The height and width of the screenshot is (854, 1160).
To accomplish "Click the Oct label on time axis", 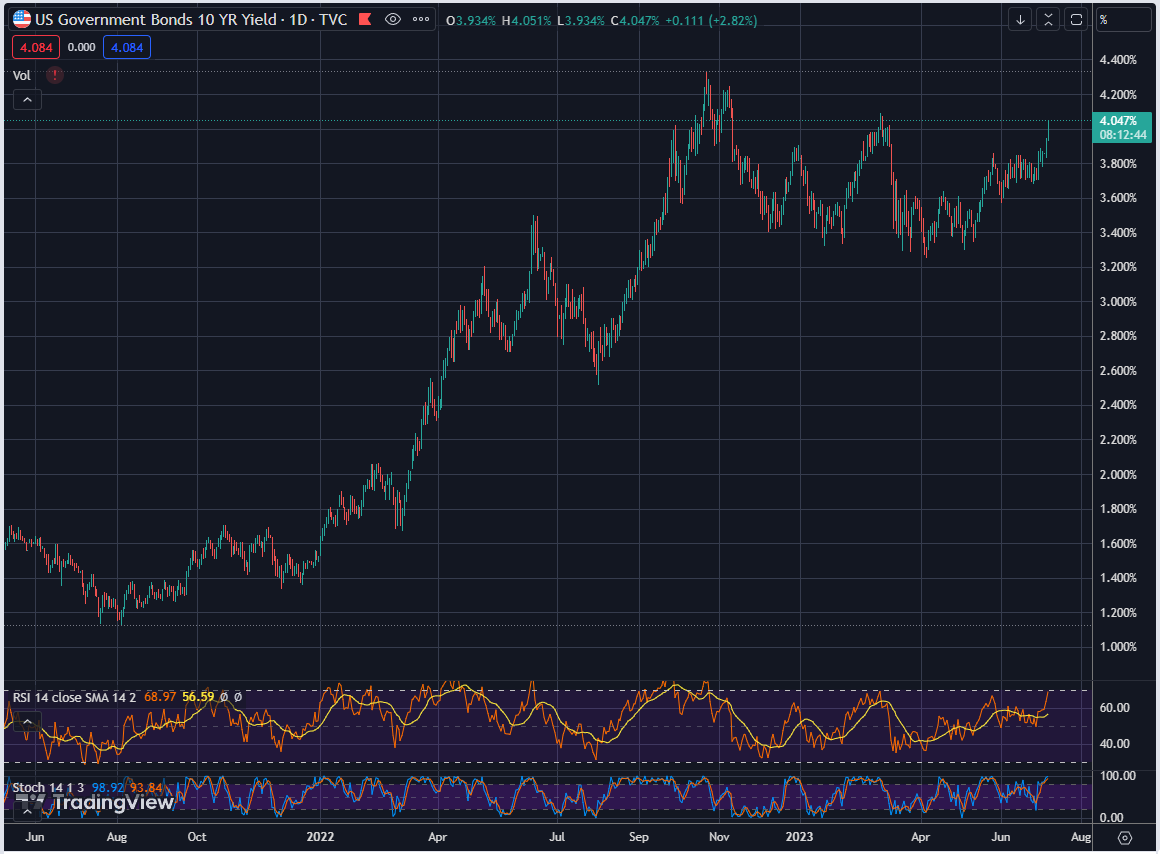I will pos(197,837).
